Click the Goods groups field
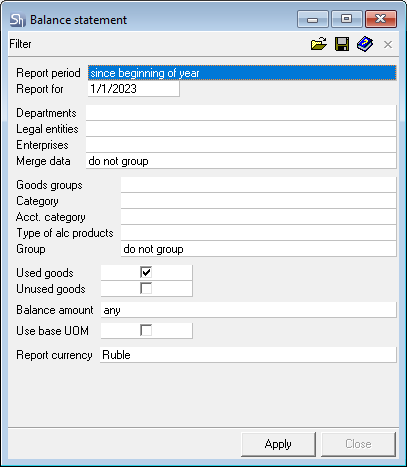407x467 pixels. click(258, 185)
